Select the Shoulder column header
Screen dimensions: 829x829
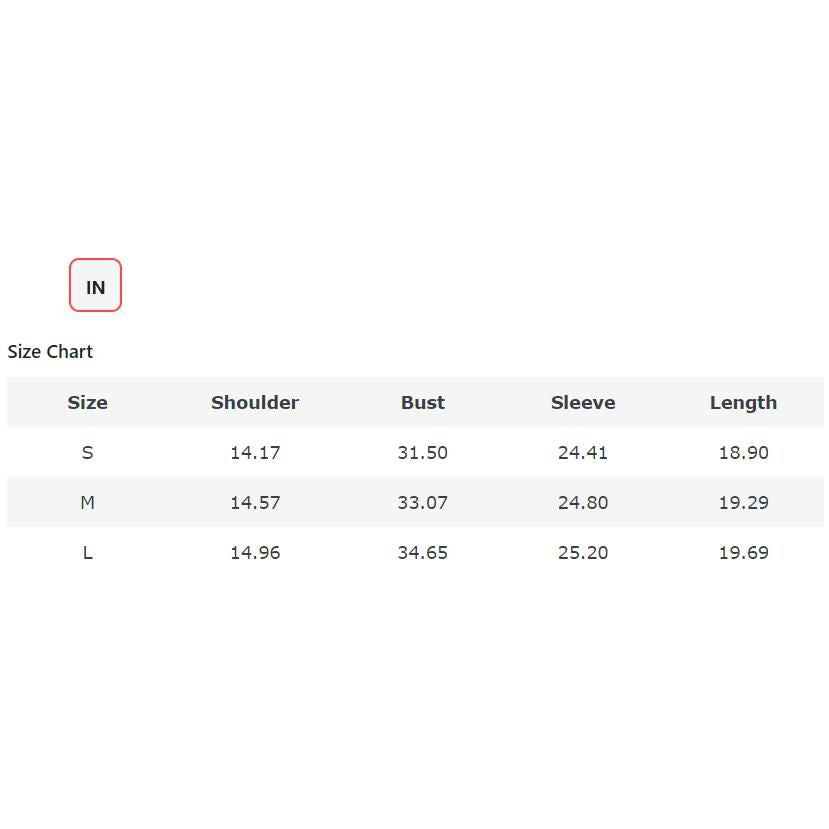point(255,403)
